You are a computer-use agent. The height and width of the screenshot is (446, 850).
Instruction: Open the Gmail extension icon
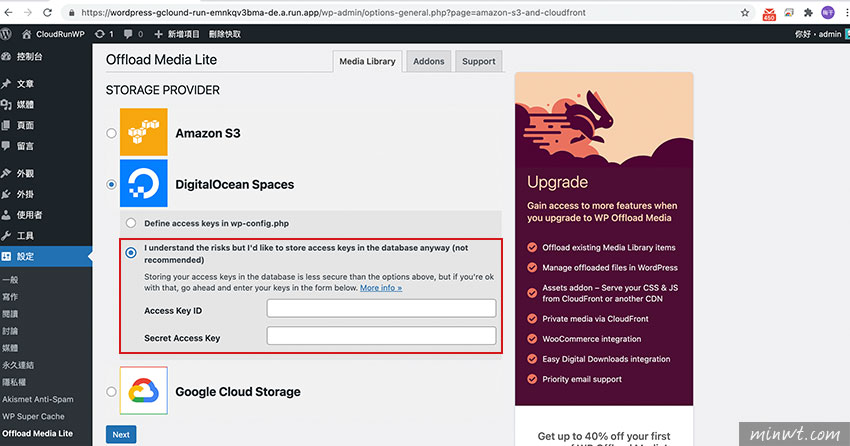(x=769, y=14)
